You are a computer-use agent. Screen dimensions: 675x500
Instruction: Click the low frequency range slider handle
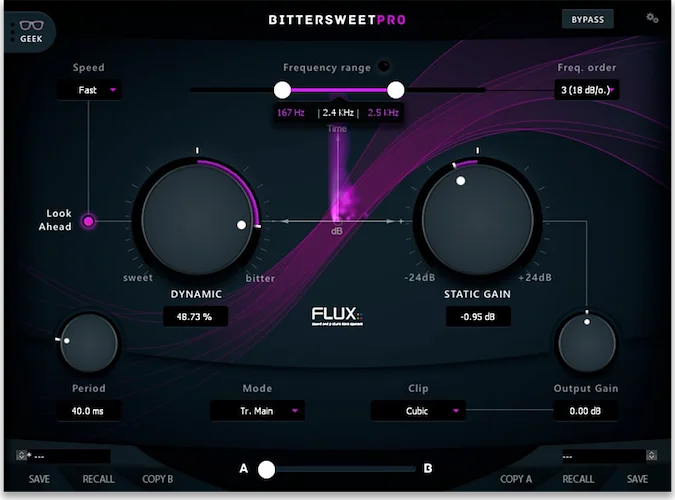(282, 90)
